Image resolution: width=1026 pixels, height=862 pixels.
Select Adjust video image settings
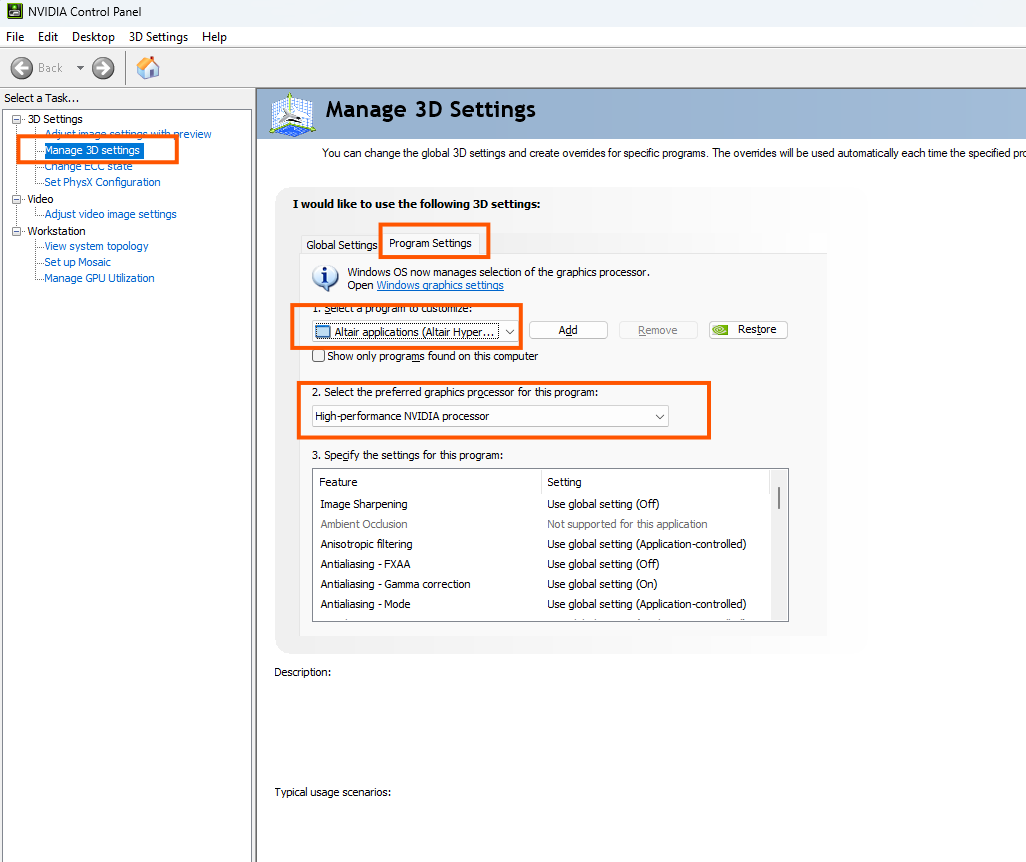coord(110,214)
